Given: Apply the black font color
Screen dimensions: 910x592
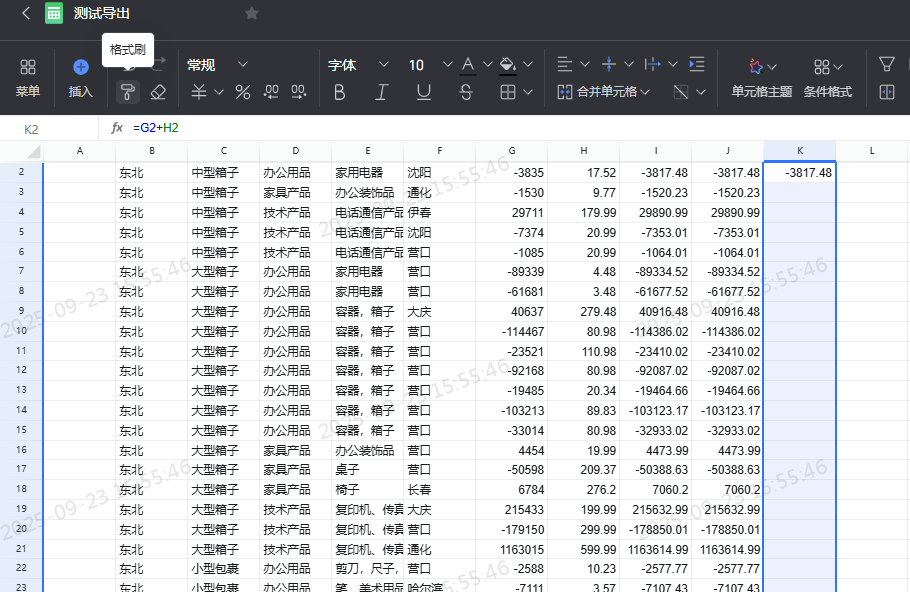Looking at the screenshot, I should point(468,65).
